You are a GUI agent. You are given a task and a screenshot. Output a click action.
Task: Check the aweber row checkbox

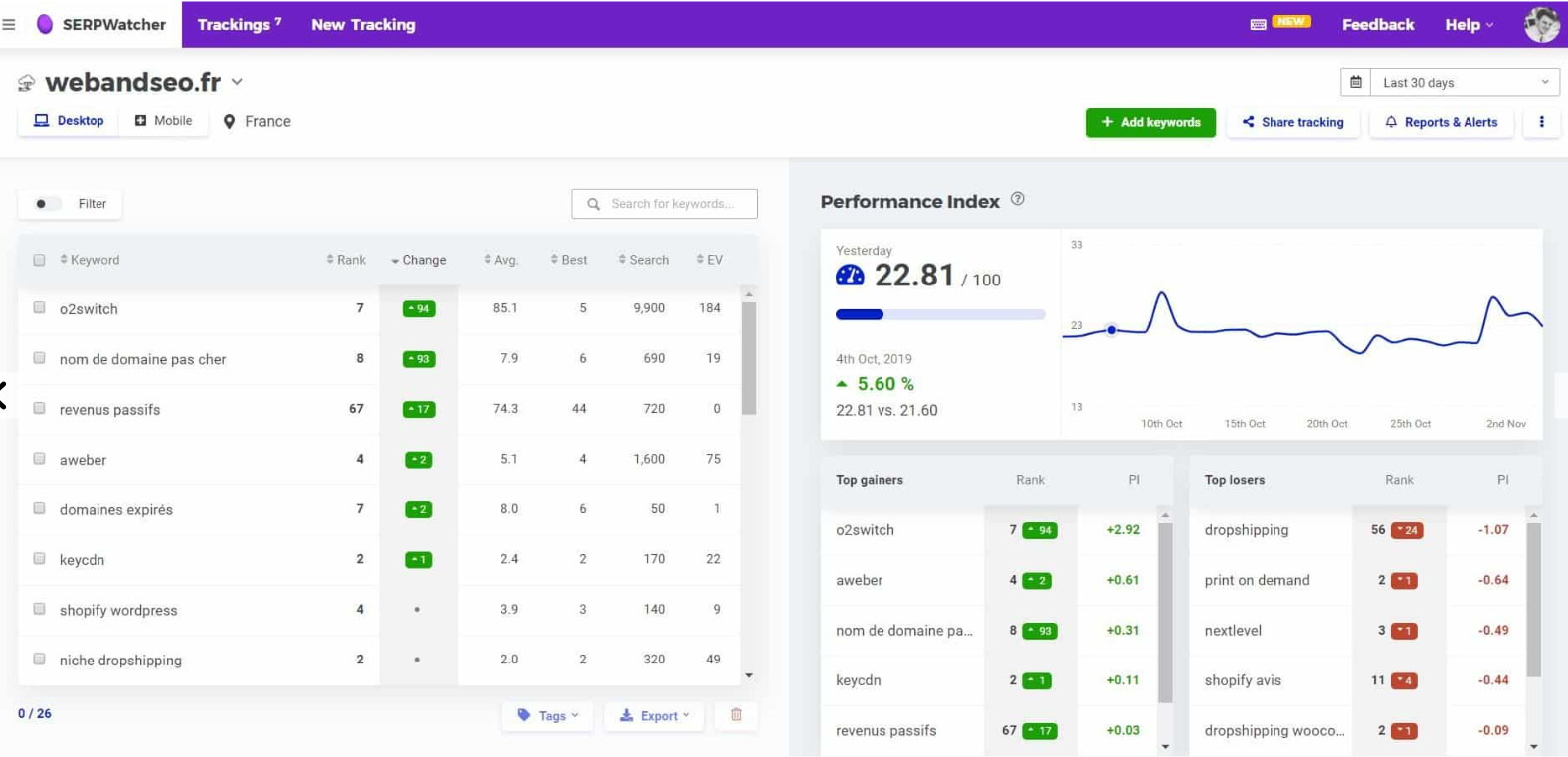point(39,459)
